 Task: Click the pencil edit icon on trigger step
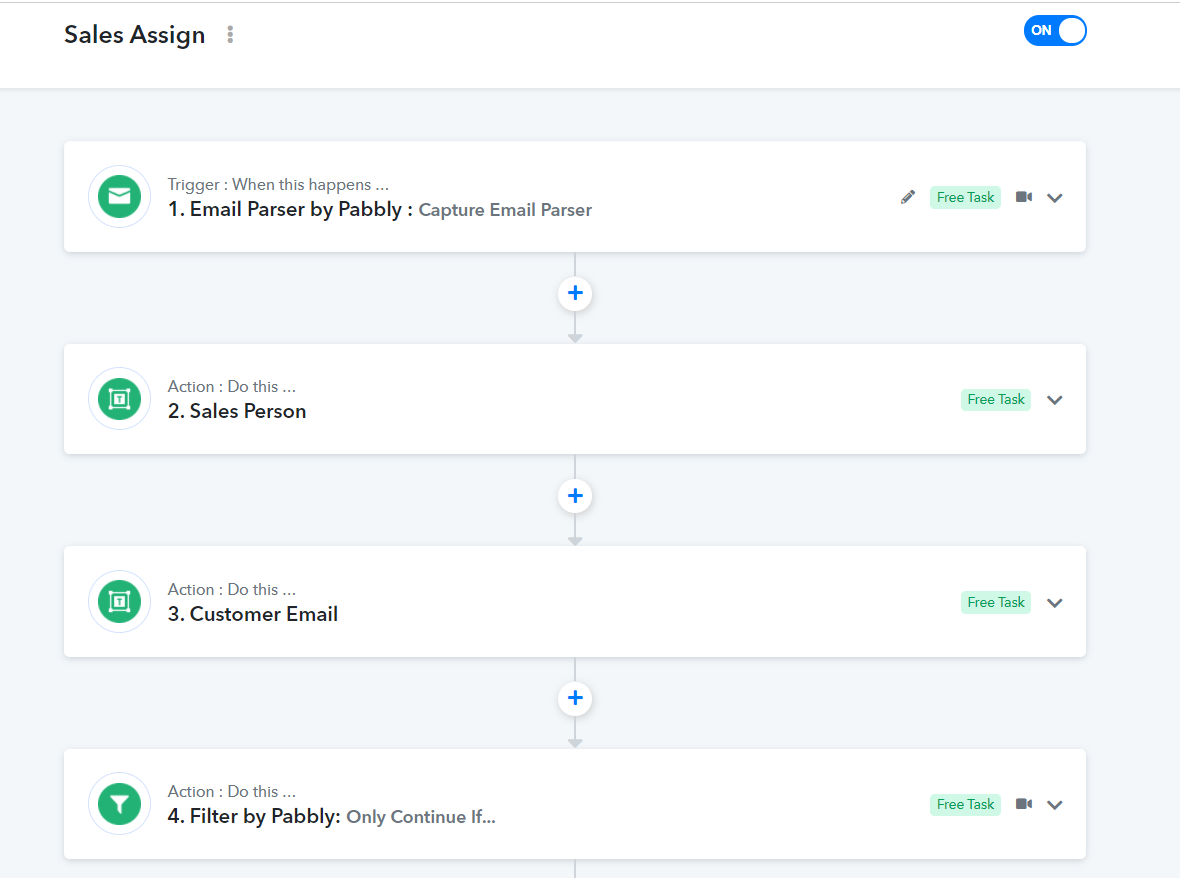pos(908,197)
